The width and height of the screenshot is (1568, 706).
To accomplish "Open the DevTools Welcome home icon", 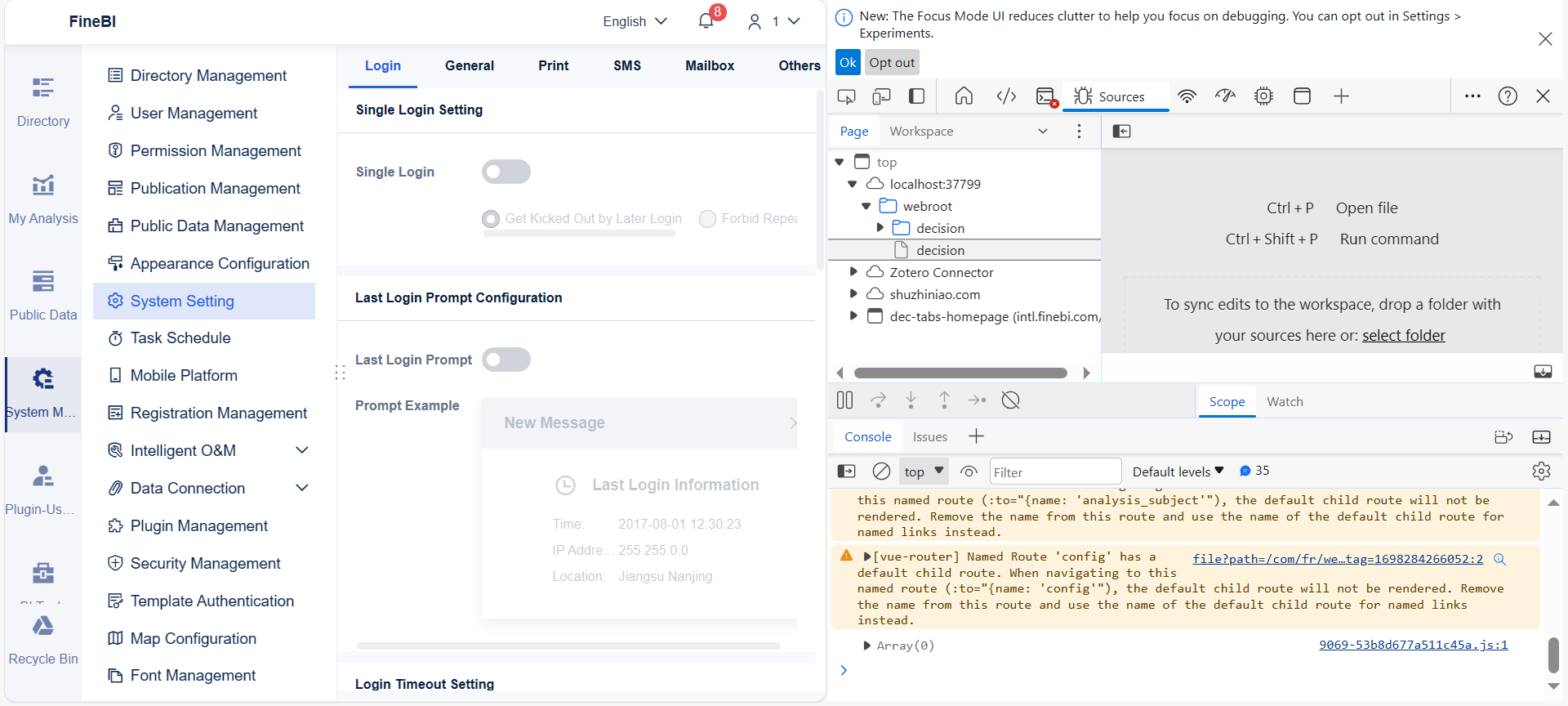I will pyautogui.click(x=964, y=96).
